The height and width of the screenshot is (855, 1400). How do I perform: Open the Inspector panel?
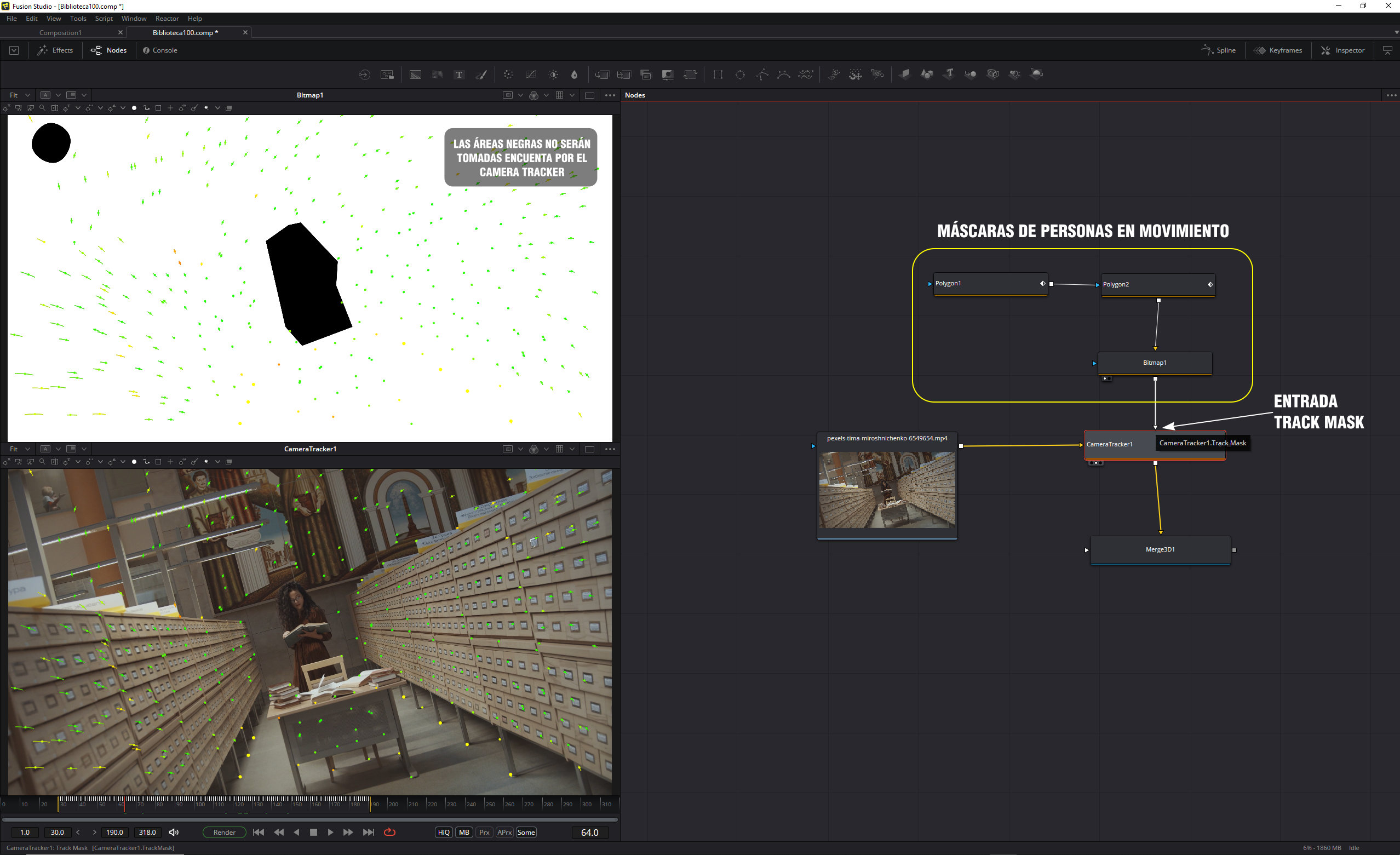click(1342, 50)
